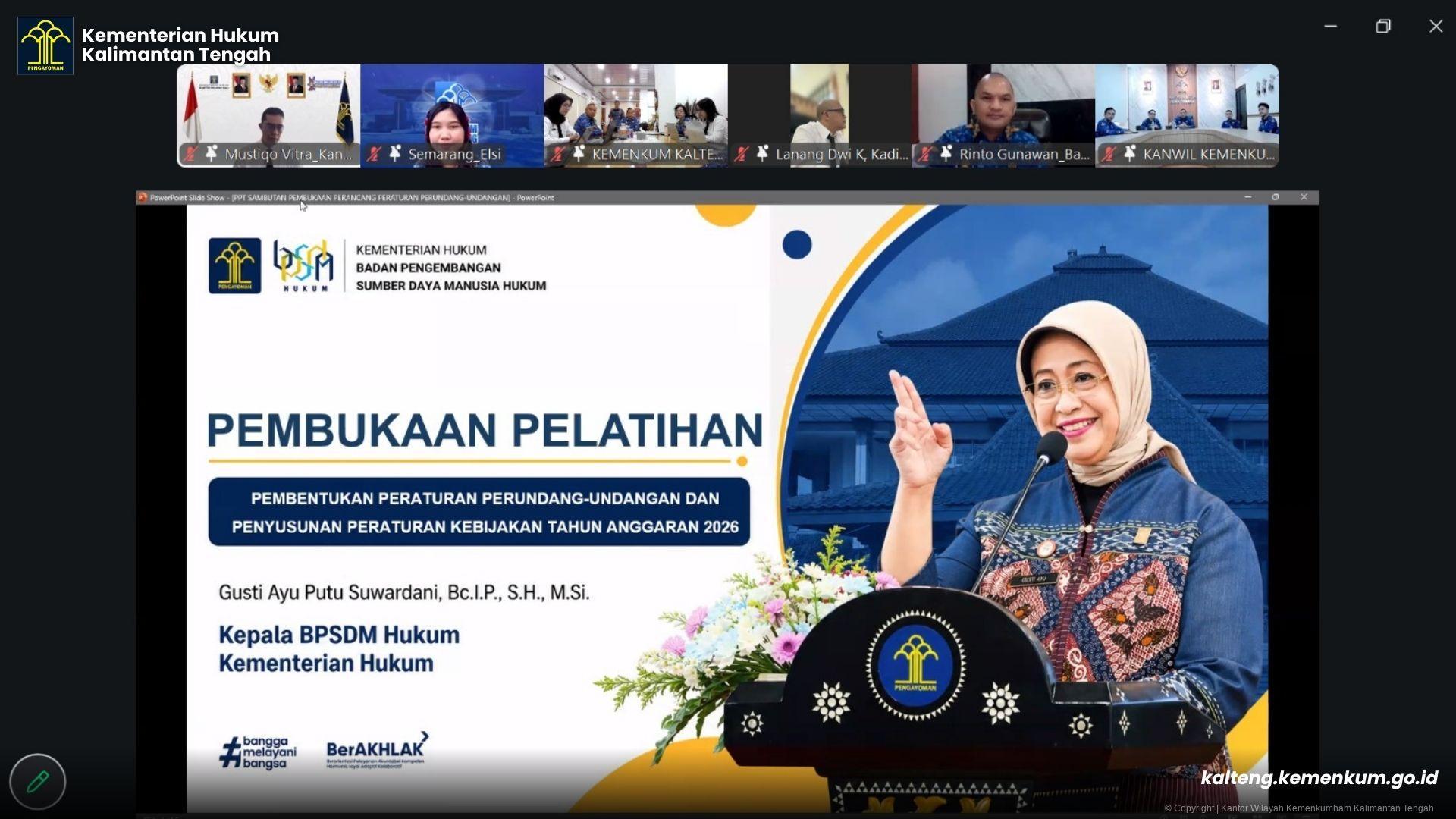Screen dimensions: 1456x819
Task: Minimize the PowerPoint Slide Show window
Action: tap(1247, 197)
